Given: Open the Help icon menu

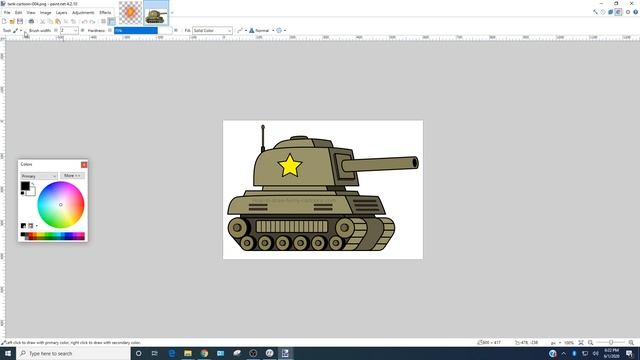Looking at the screenshot, I should coord(636,12).
